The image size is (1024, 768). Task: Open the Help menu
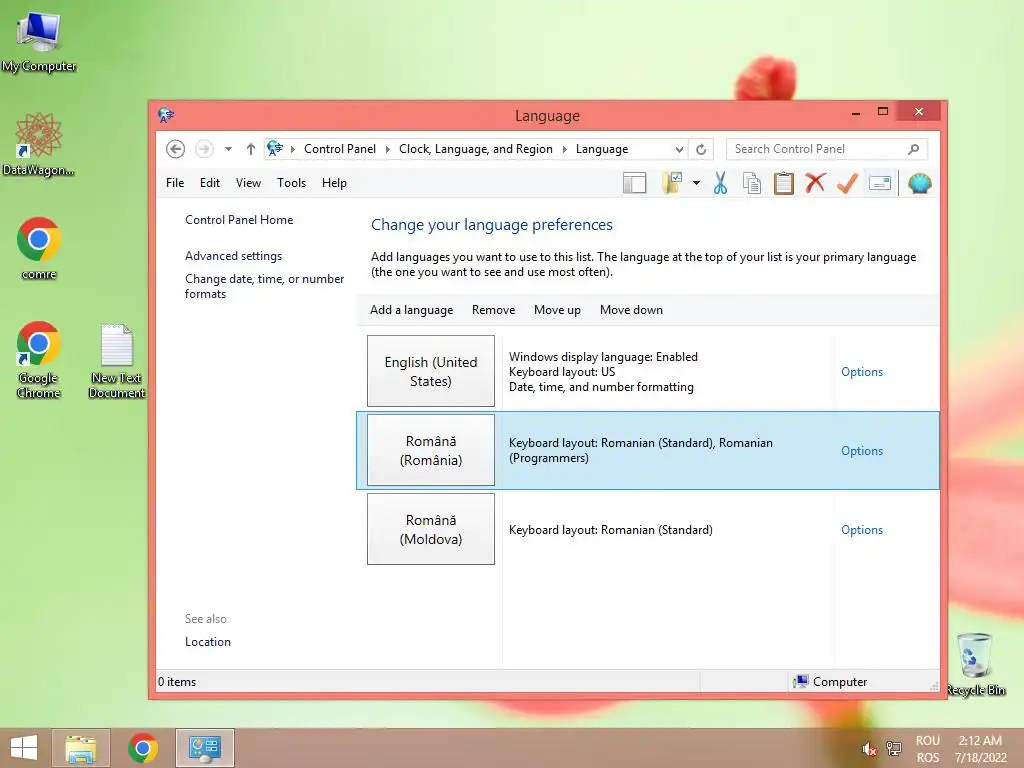click(334, 183)
